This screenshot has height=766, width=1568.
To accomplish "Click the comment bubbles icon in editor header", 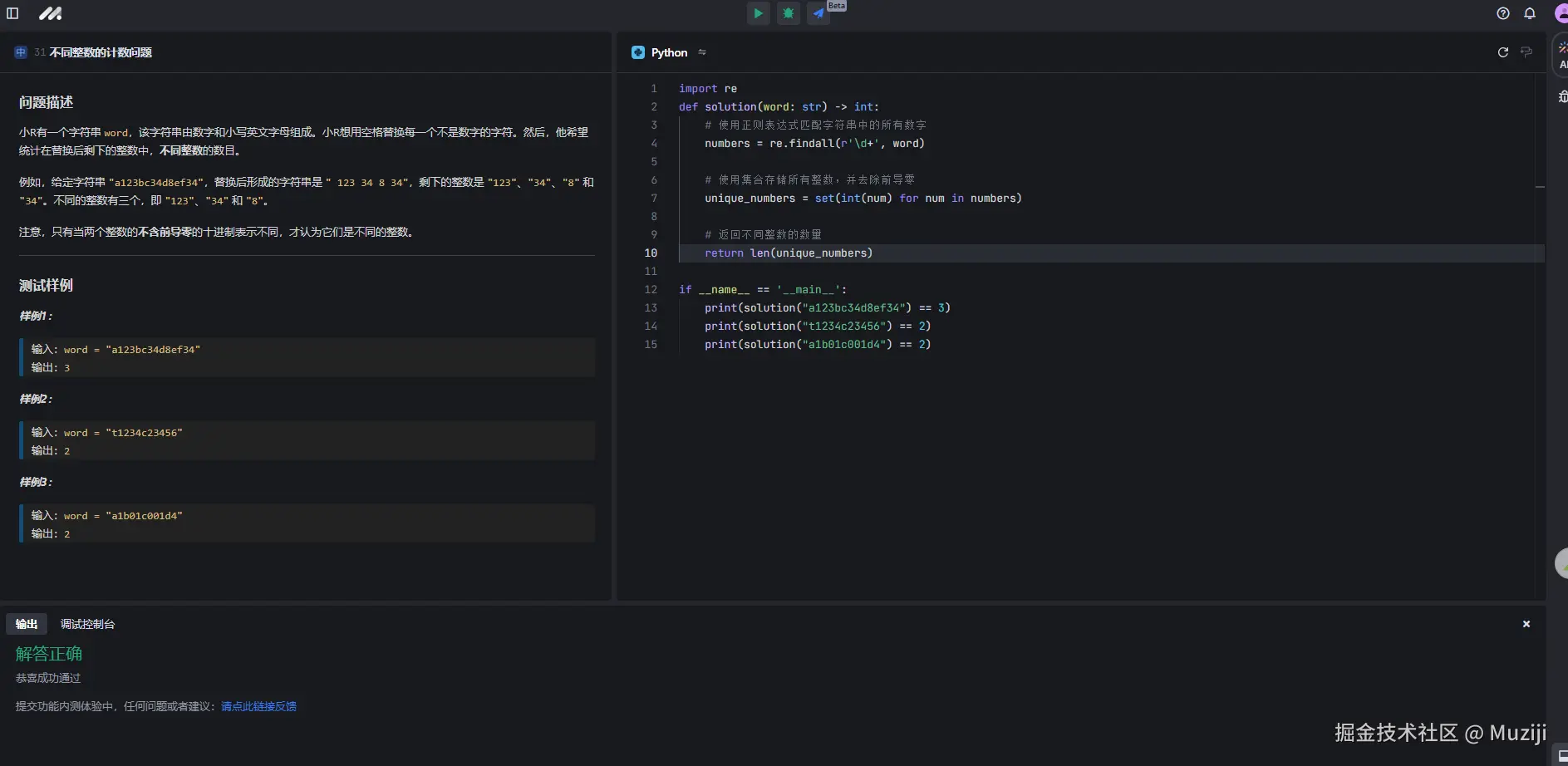I will pos(1526,52).
